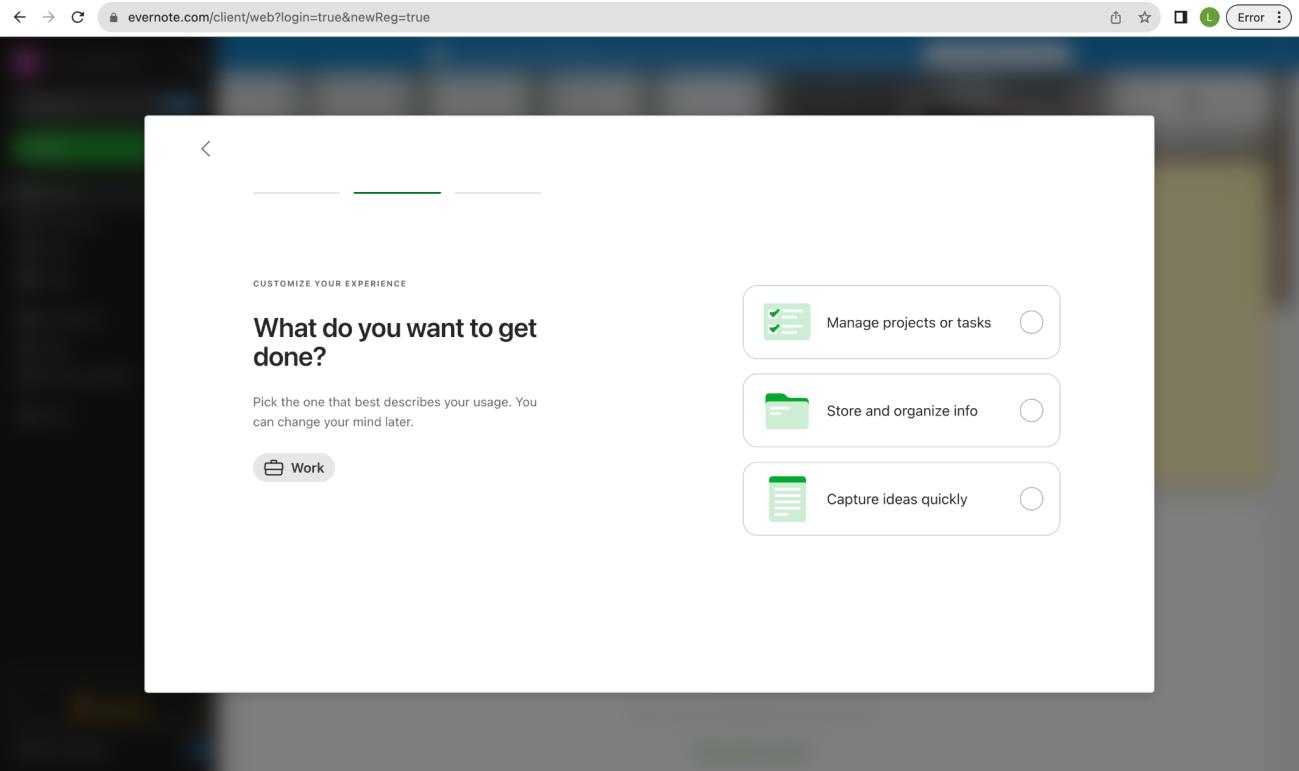Show site info via the lock icon
Screen dimensions: 1299x771
pyautogui.click(x=115, y=17)
